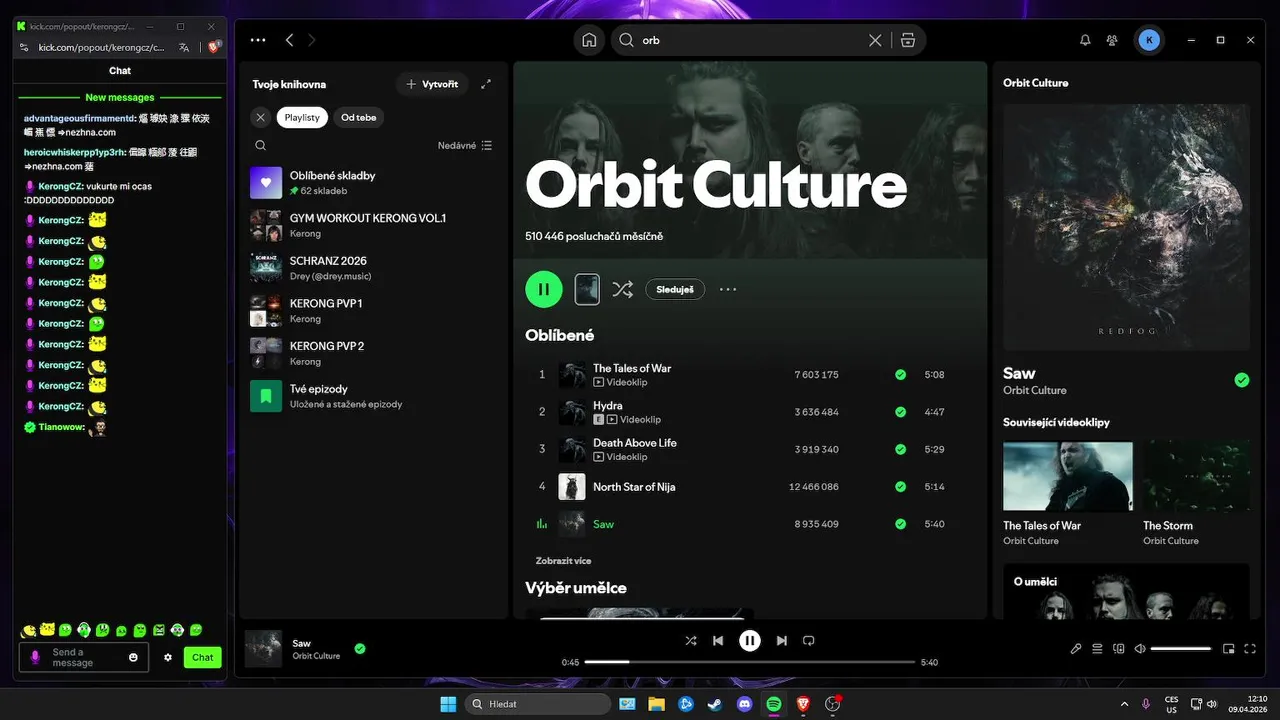Adjust the Spotify volume slider

tap(1181, 648)
